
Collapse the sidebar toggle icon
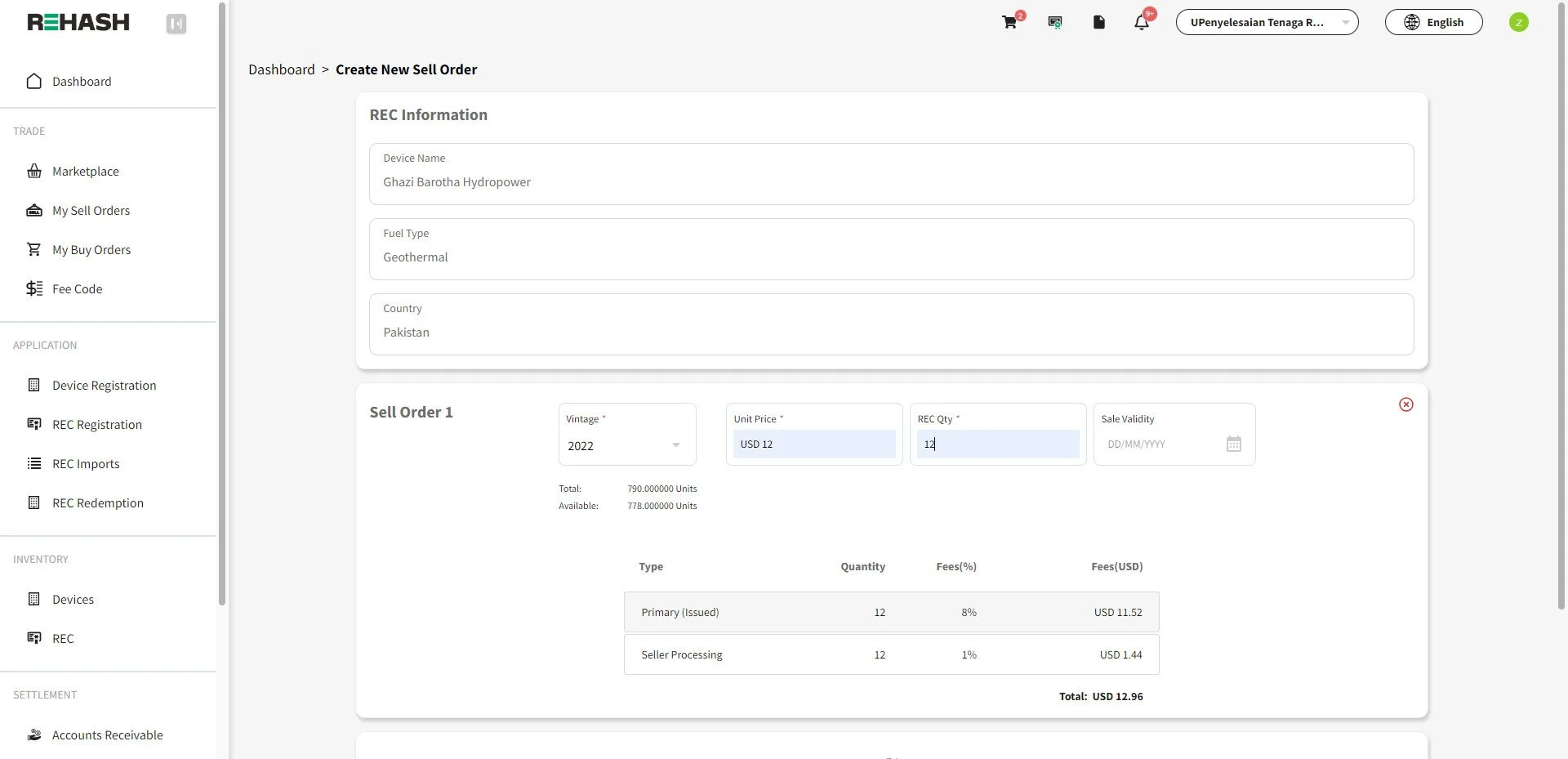point(176,24)
